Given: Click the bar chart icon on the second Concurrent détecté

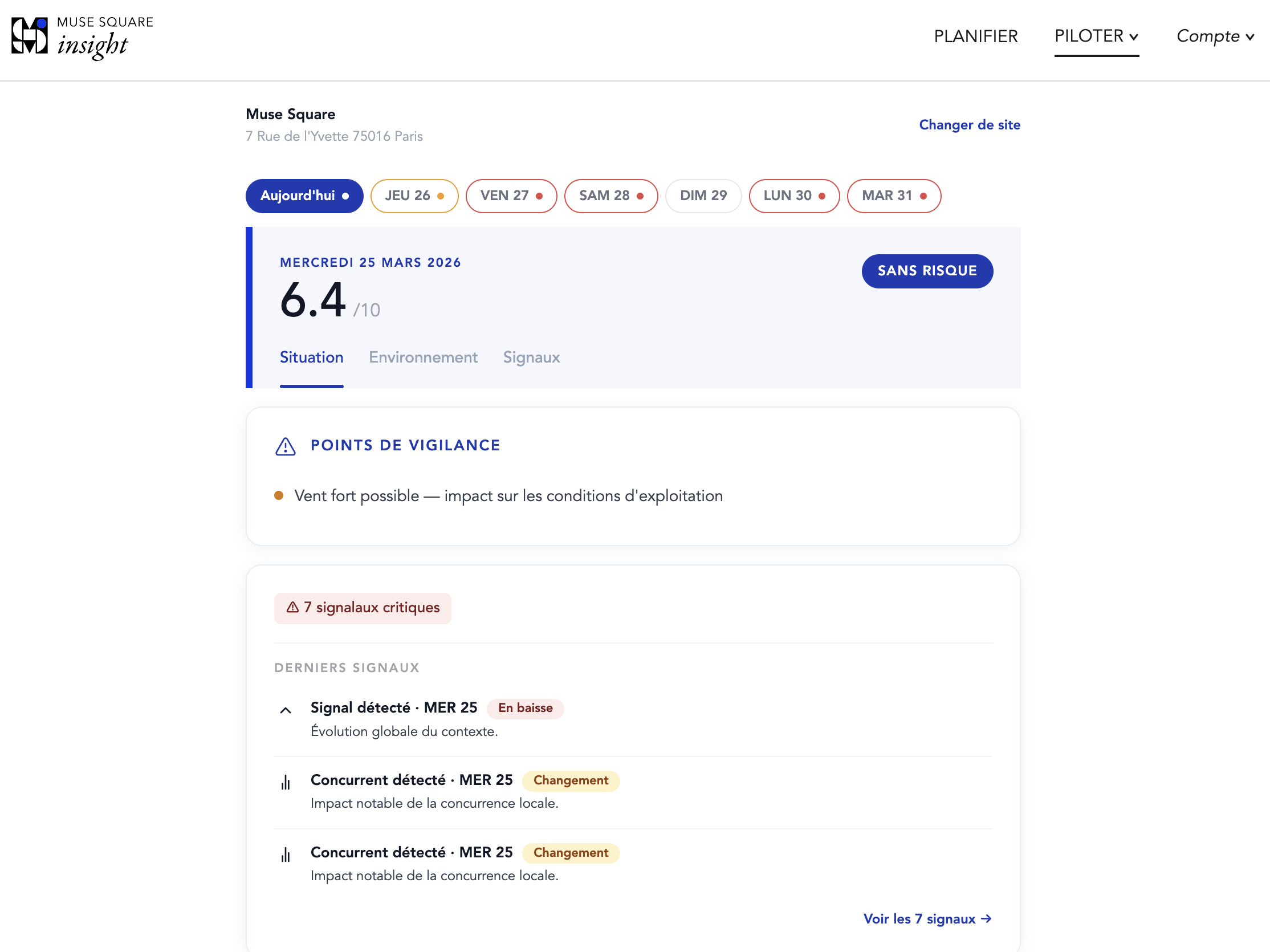Looking at the screenshot, I should 286,854.
